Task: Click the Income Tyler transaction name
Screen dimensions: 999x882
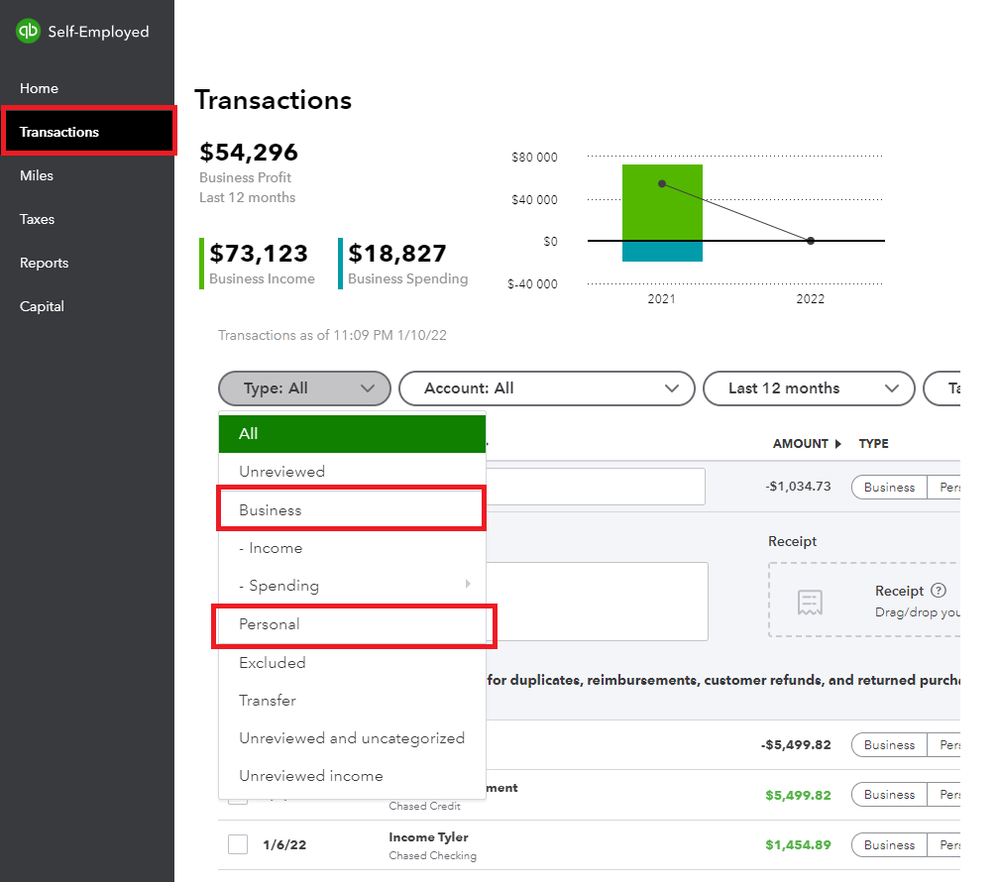Action: pos(428,837)
